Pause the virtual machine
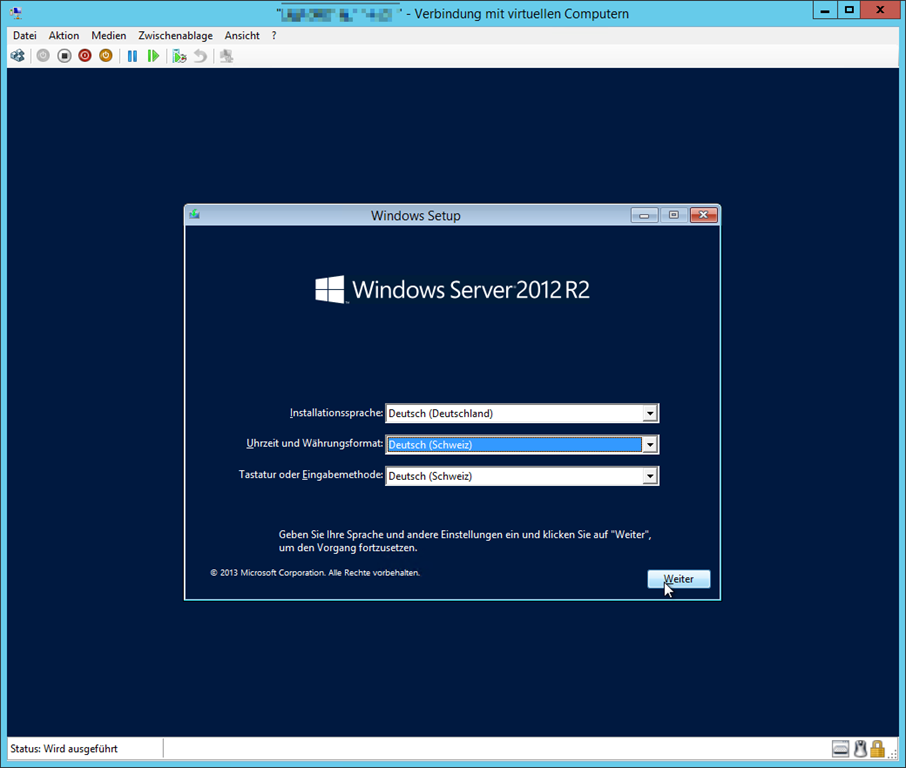Viewport: 906px width, 768px height. (x=132, y=56)
